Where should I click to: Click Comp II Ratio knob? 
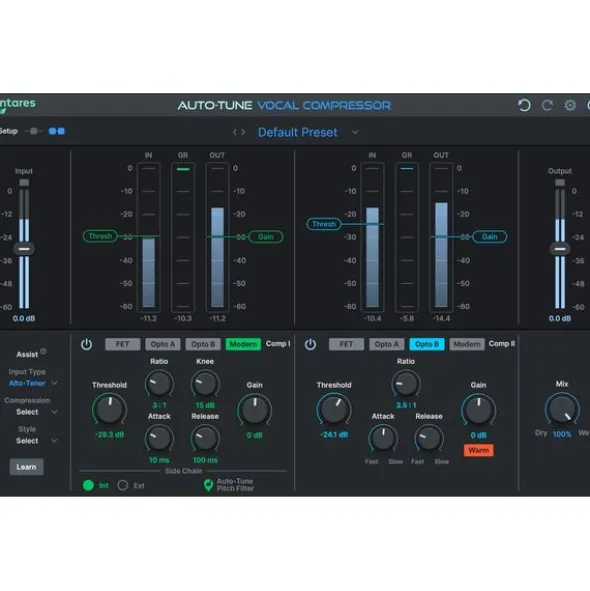[406, 384]
